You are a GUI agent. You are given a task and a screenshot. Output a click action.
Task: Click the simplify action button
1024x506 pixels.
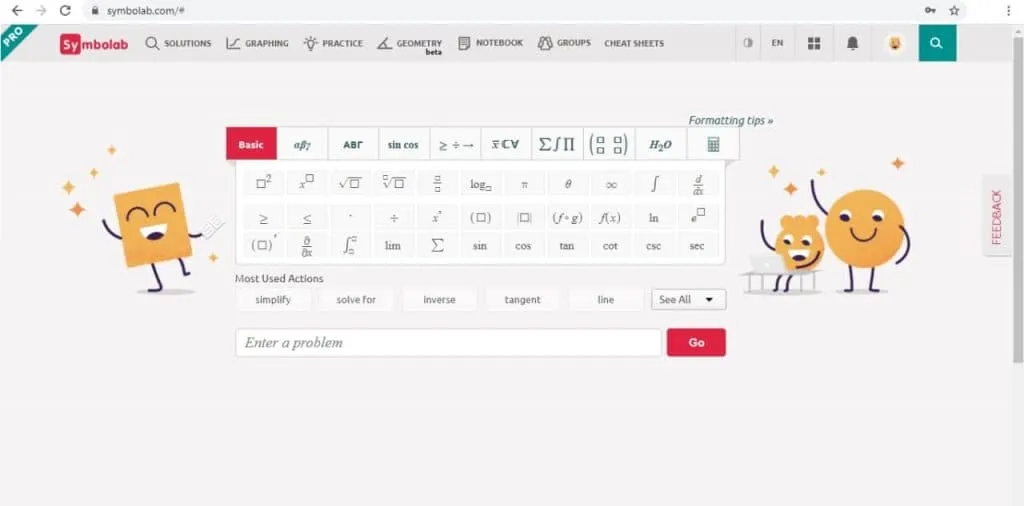273,299
